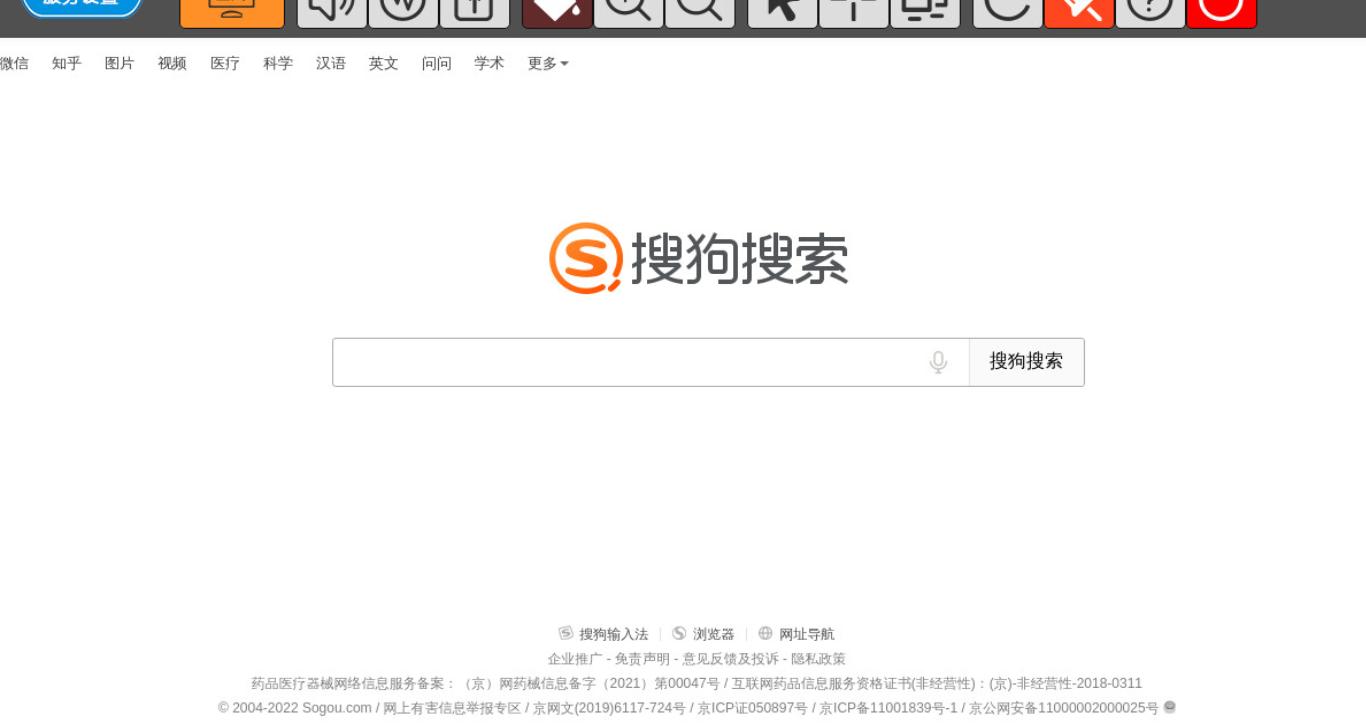The image size is (1366, 724).
Task: Open the 微信 search tab
Action: point(14,63)
